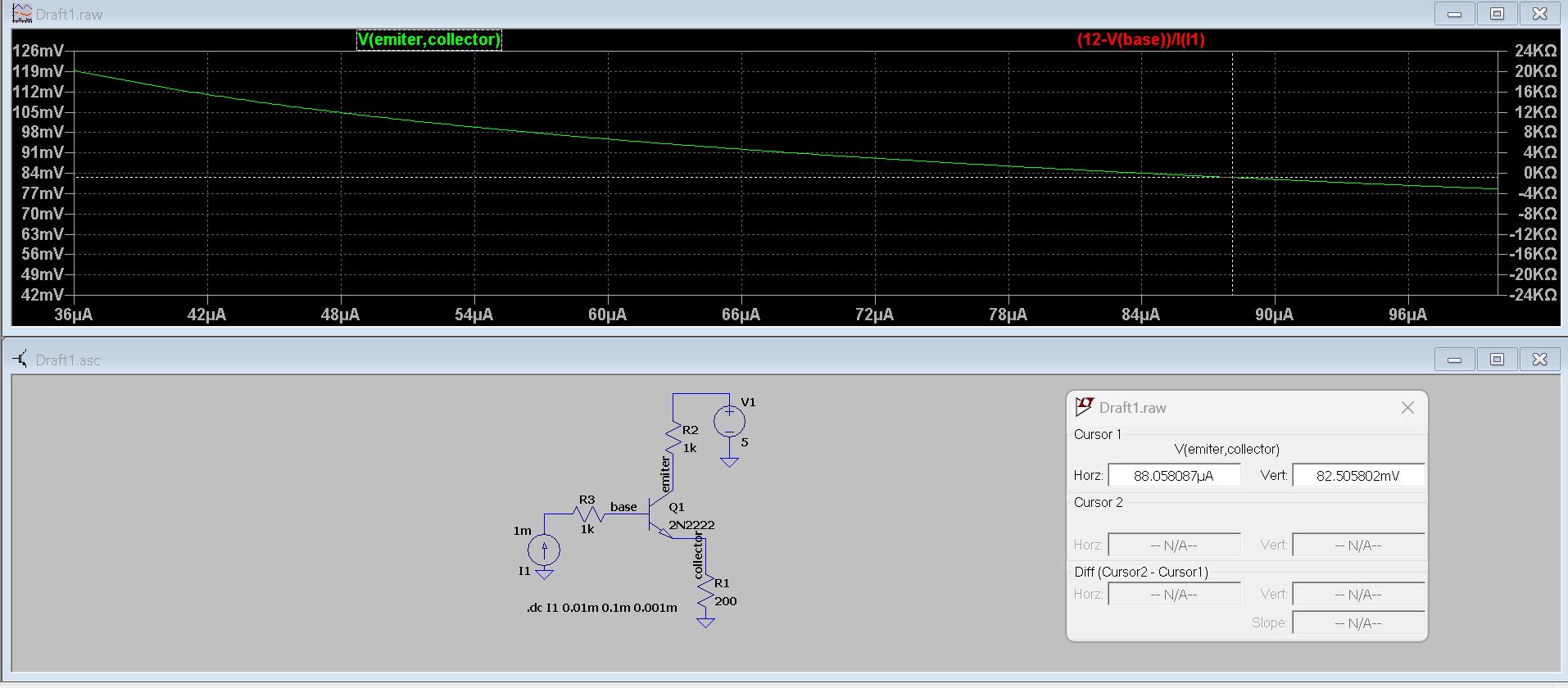Screen dimensions: 1568x688
Task: Click the red (12-V(base))/I(I1) trace label
Action: [x=1141, y=39]
